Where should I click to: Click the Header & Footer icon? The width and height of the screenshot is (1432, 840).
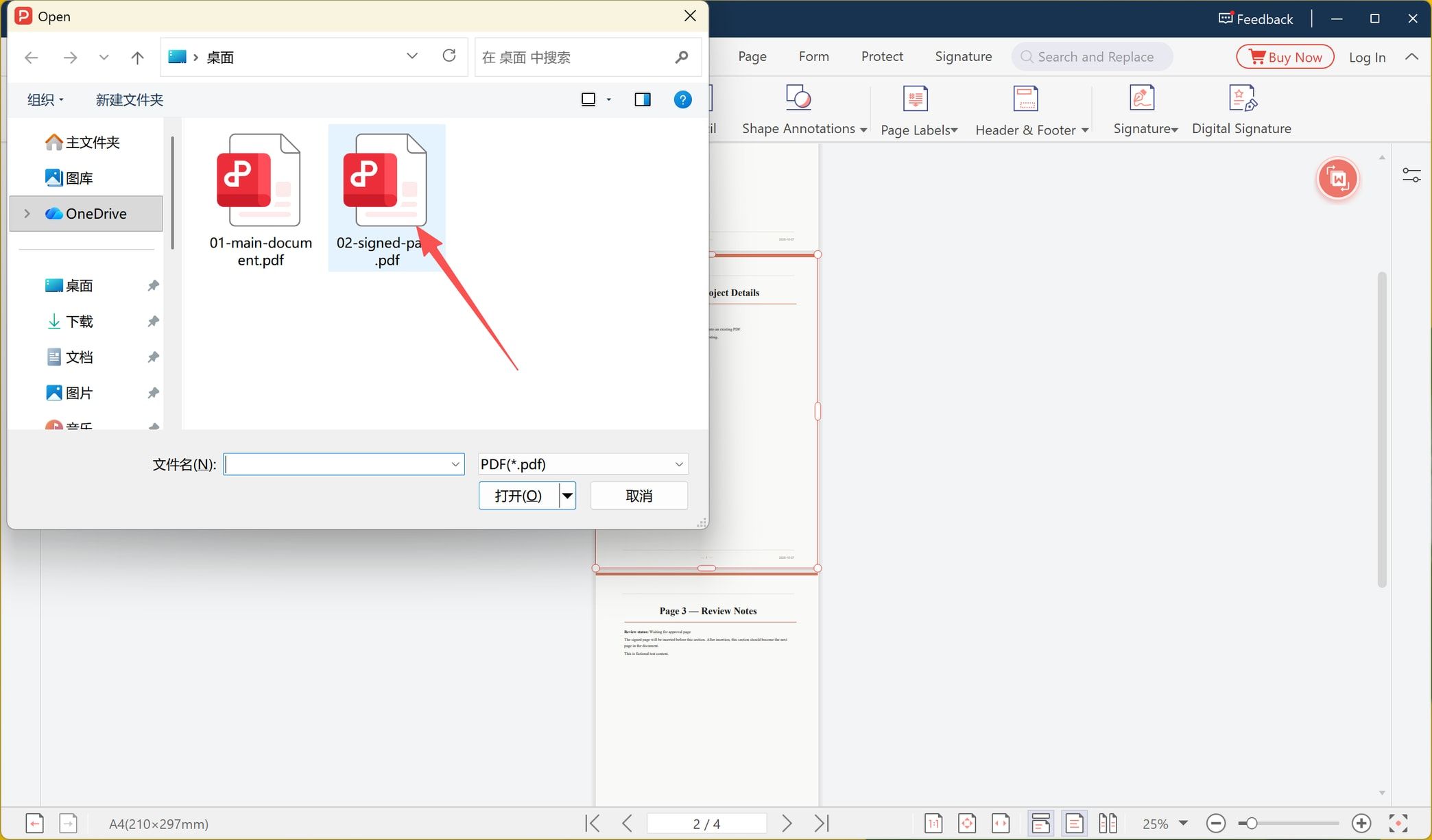1025,99
